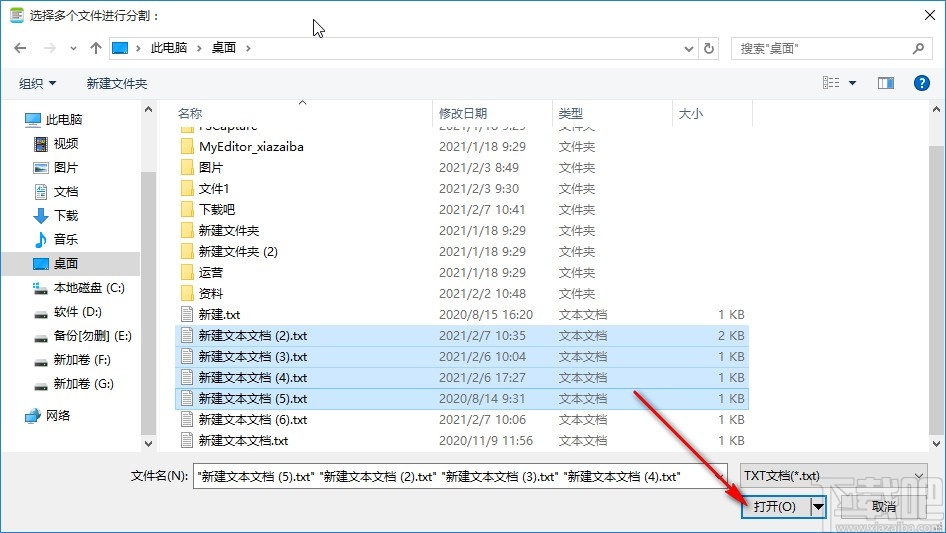
Task: Close the file selection dialog
Action: pos(930,15)
